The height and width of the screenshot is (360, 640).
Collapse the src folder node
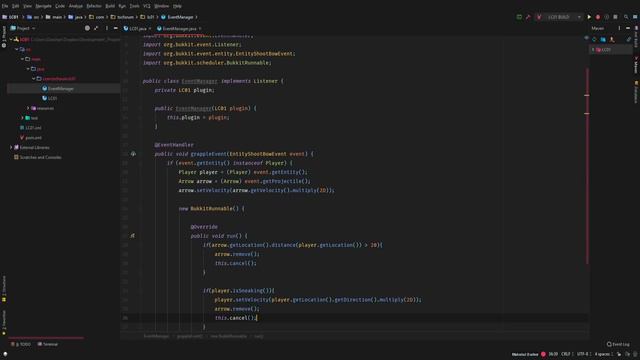click(17, 49)
